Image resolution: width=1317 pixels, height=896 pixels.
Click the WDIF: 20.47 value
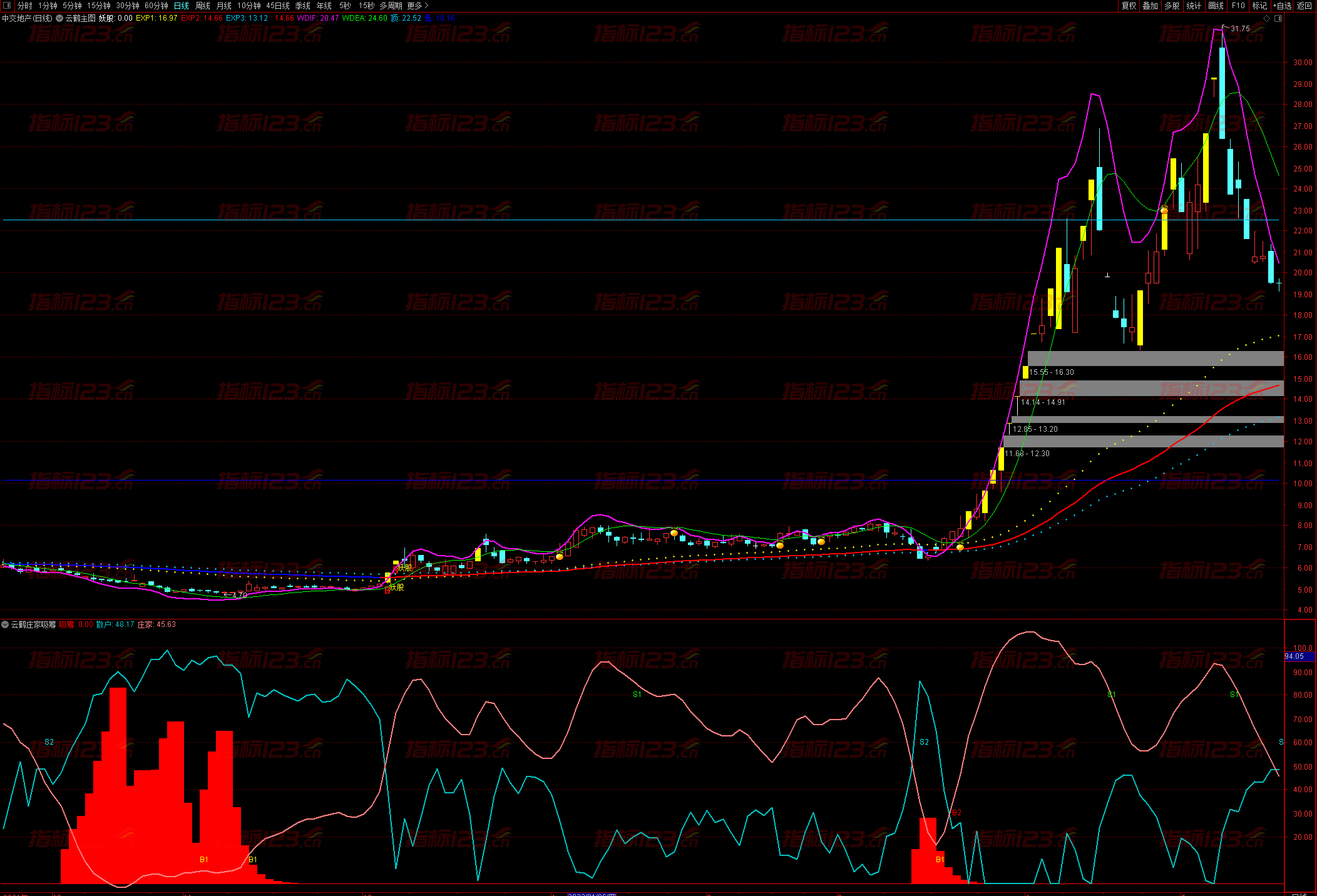pyautogui.click(x=318, y=18)
